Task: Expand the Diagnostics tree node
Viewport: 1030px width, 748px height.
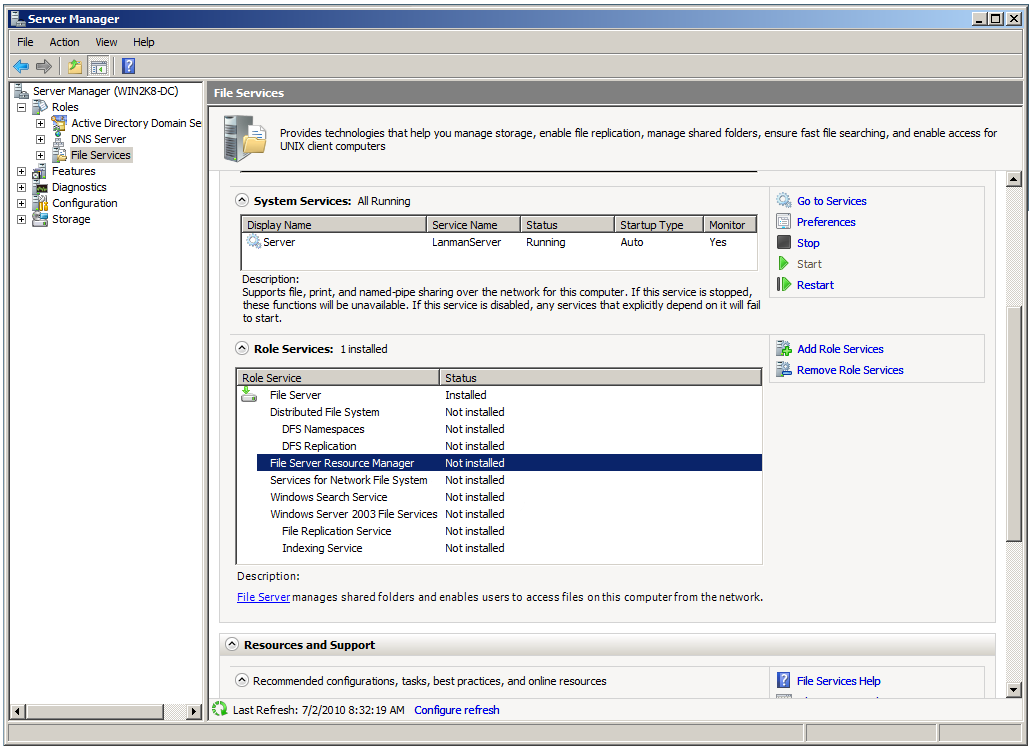Action: tap(22, 187)
